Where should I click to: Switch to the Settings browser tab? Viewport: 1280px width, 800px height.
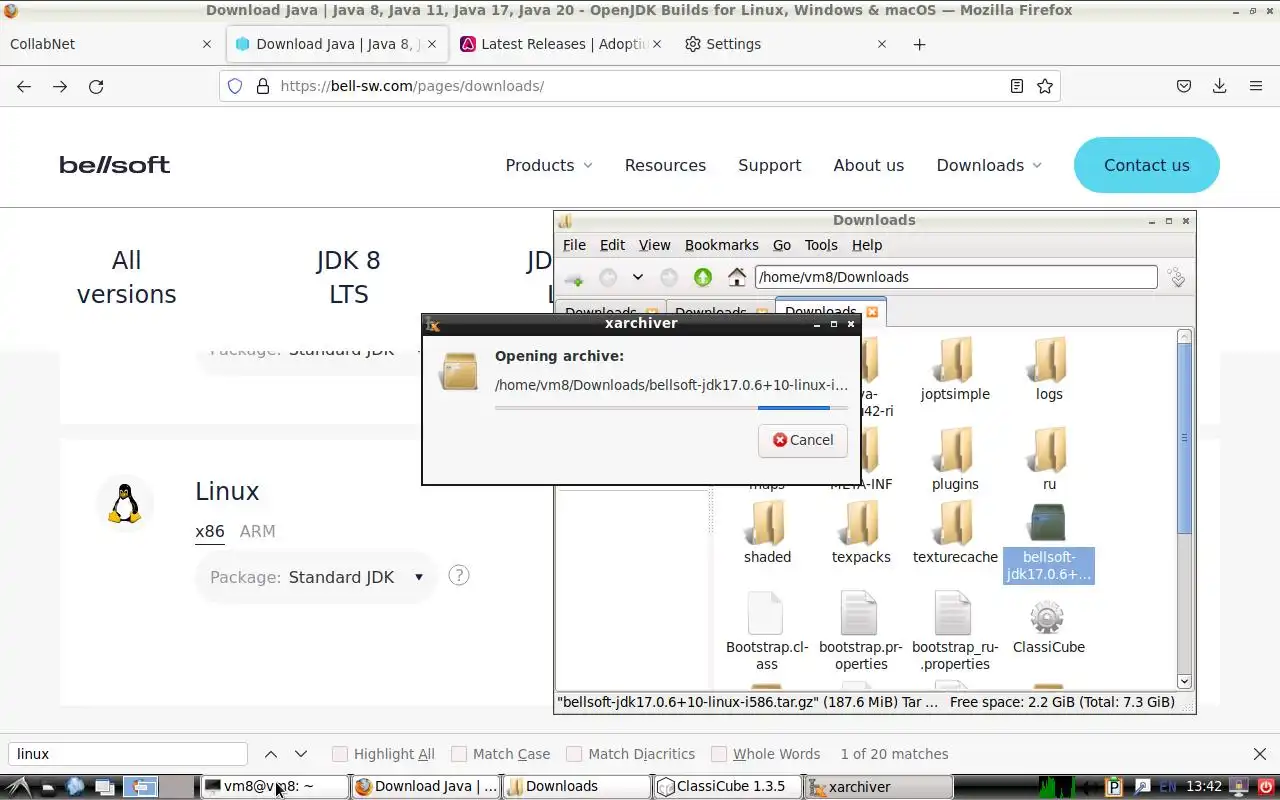[x=784, y=44]
